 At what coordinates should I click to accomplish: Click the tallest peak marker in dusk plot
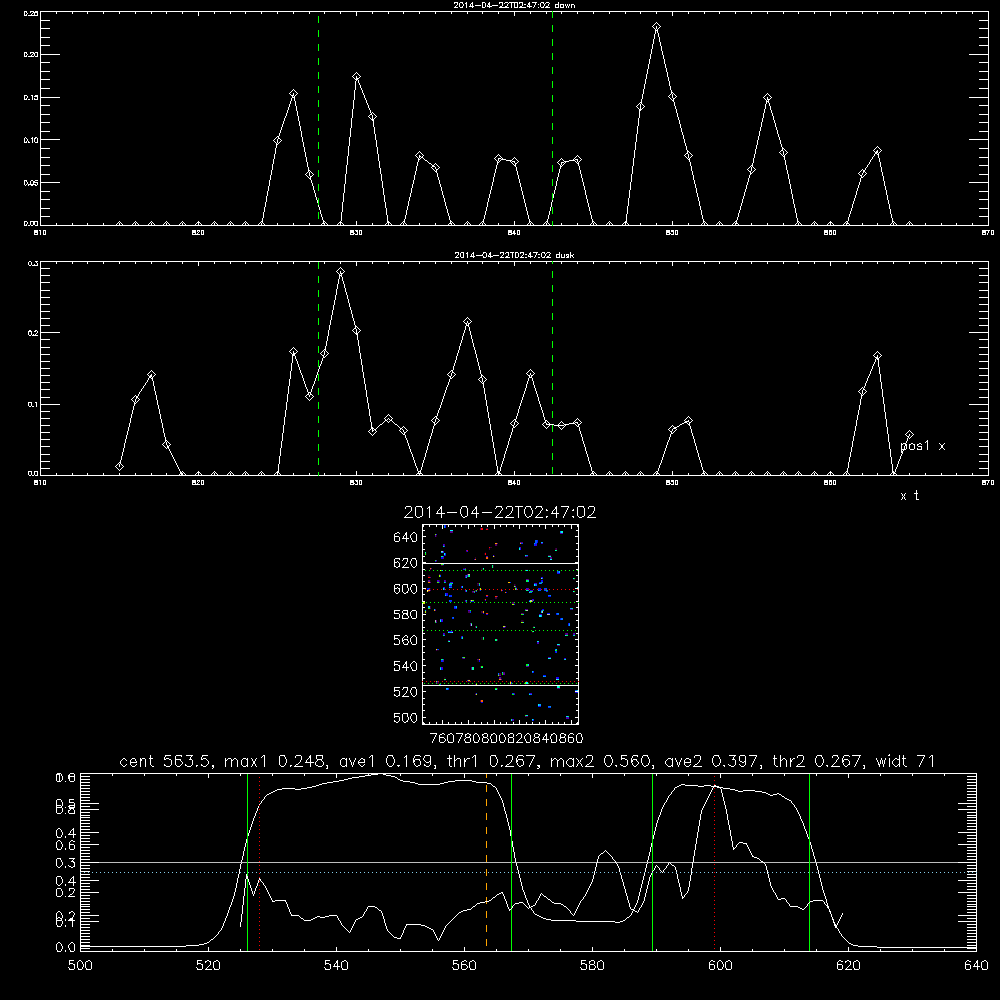tap(341, 272)
